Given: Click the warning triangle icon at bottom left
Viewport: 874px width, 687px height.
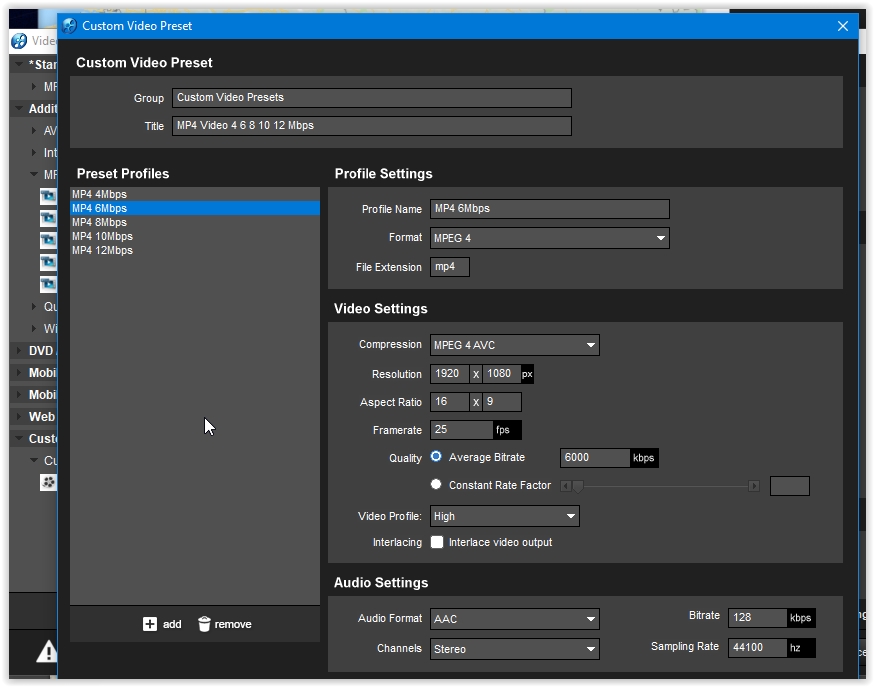Looking at the screenshot, I should [x=47, y=652].
